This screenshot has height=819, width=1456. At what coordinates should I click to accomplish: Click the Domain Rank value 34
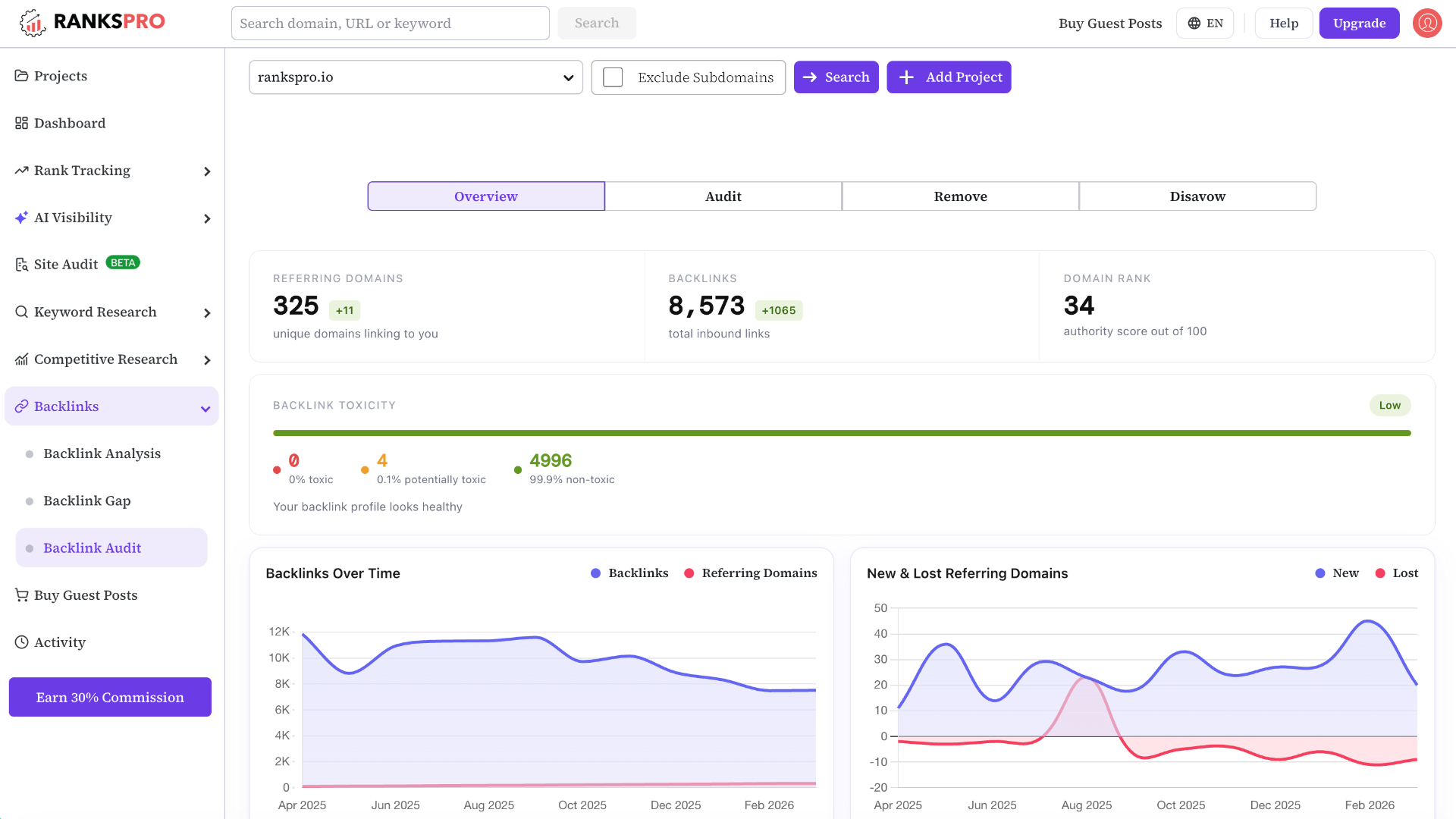1079,306
